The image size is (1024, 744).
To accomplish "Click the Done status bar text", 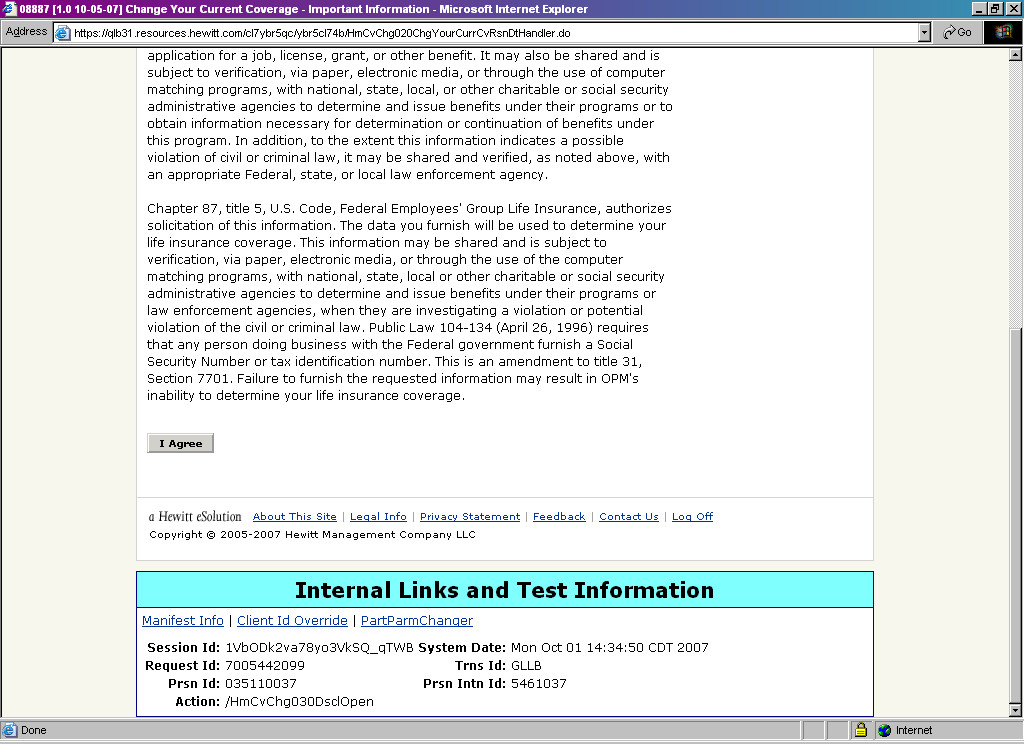I will (33, 730).
